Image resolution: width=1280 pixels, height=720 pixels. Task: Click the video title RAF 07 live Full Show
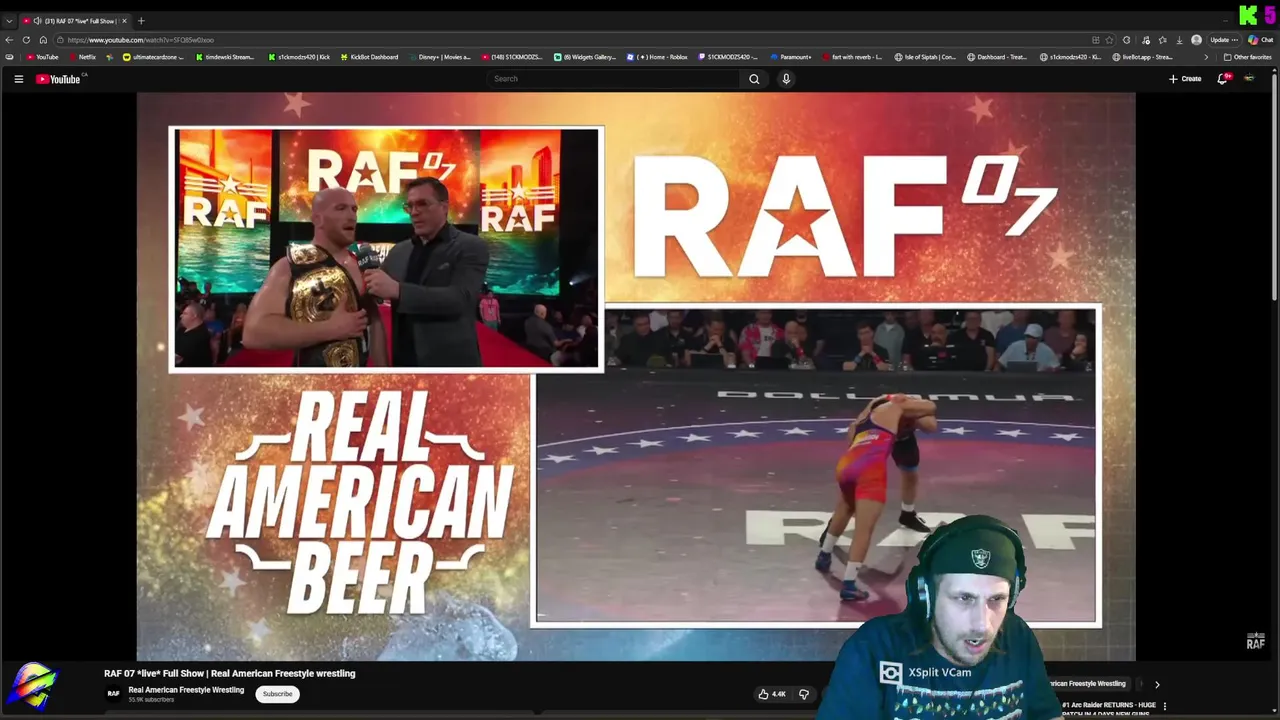coord(230,673)
